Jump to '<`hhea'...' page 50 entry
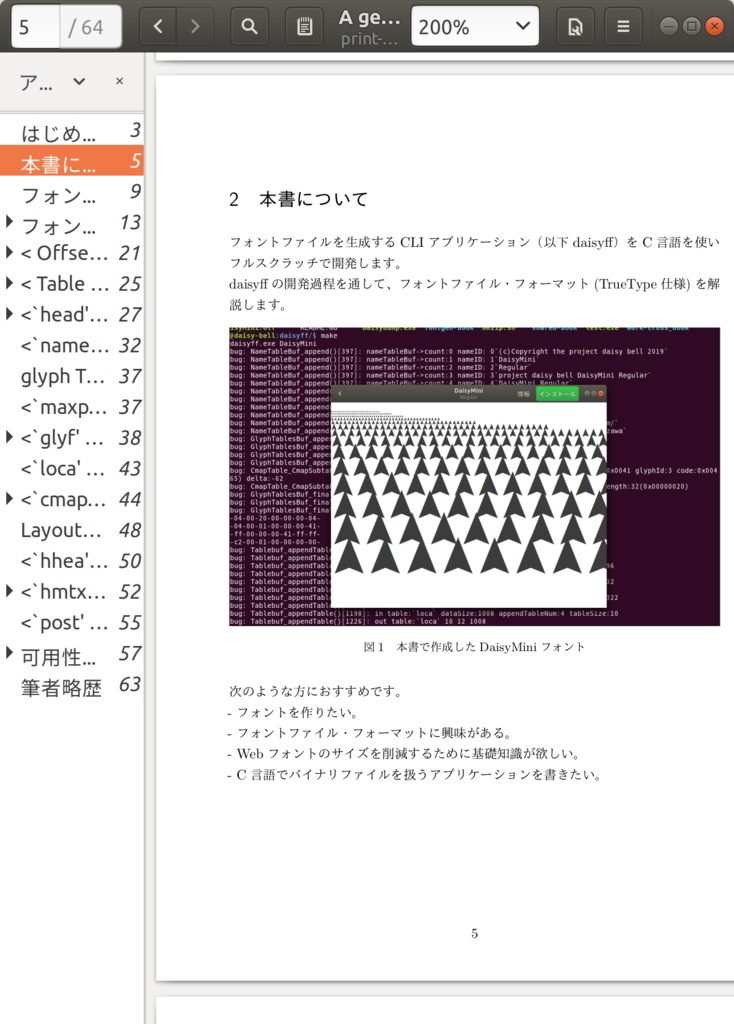This screenshot has height=1024, width=734. (72, 560)
